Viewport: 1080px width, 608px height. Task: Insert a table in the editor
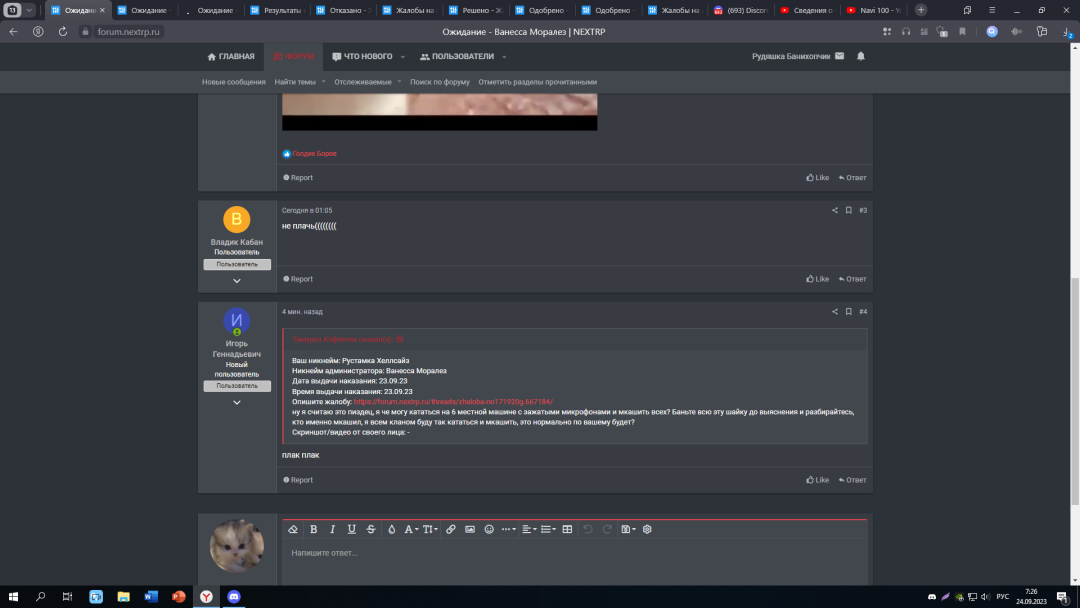coord(567,529)
